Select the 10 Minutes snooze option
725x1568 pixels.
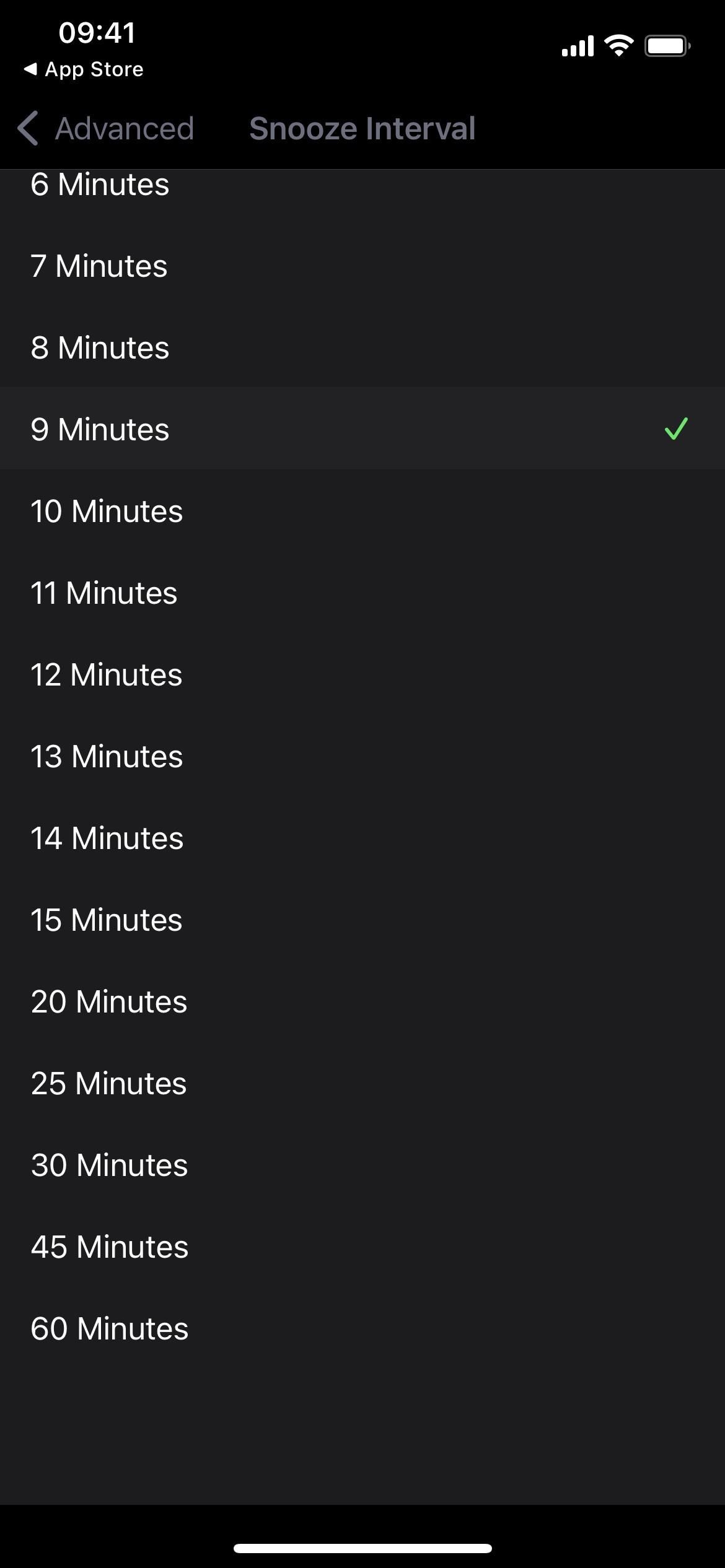tap(362, 511)
